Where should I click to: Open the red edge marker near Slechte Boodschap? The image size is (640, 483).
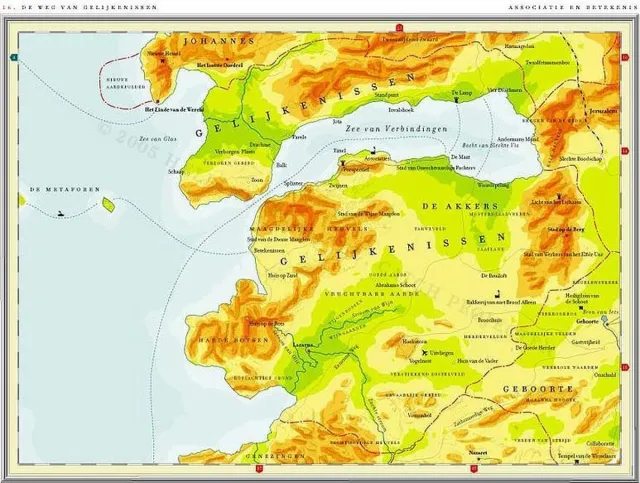pos(625,151)
